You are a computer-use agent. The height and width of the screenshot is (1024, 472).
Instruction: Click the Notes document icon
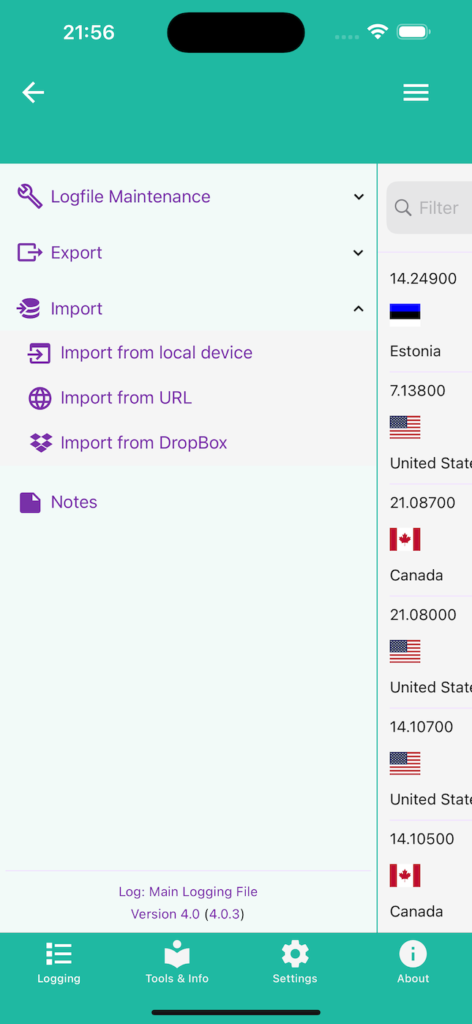pos(30,502)
